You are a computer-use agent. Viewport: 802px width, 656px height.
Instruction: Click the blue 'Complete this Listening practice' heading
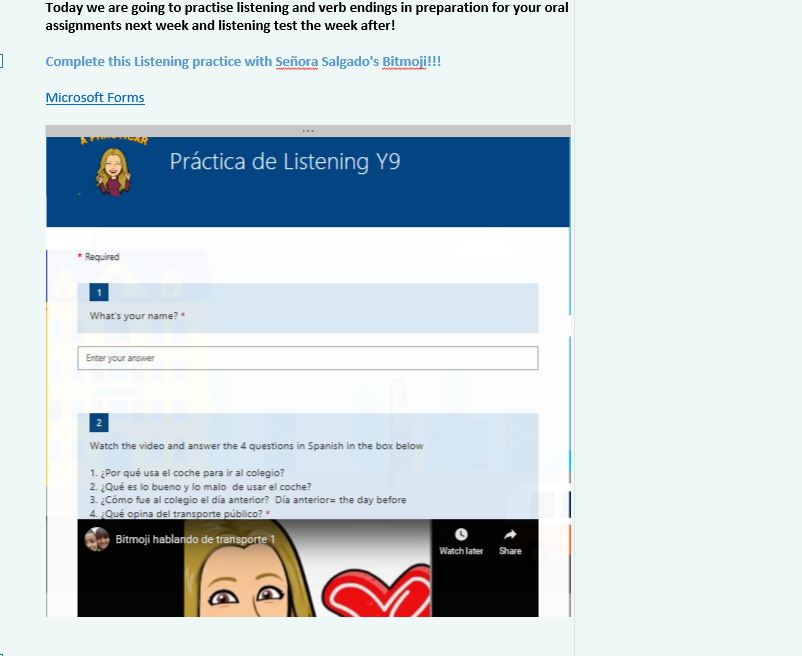[243, 61]
